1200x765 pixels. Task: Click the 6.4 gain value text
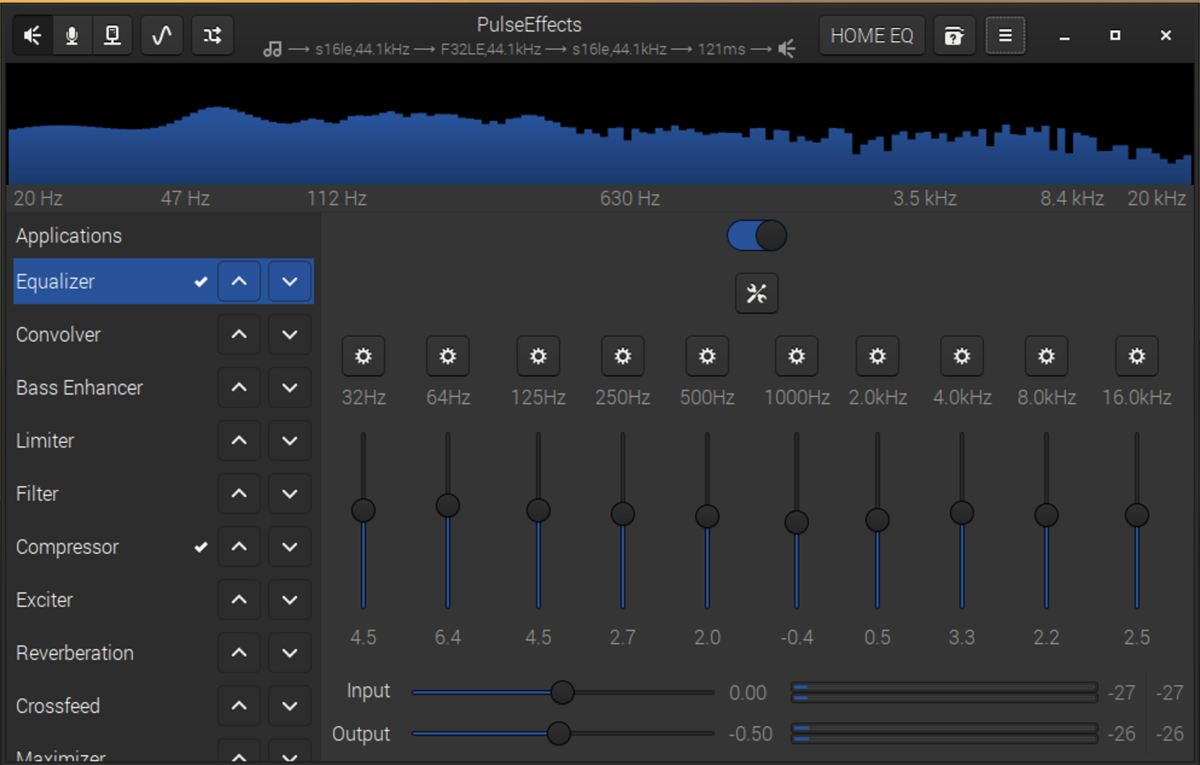pyautogui.click(x=448, y=637)
